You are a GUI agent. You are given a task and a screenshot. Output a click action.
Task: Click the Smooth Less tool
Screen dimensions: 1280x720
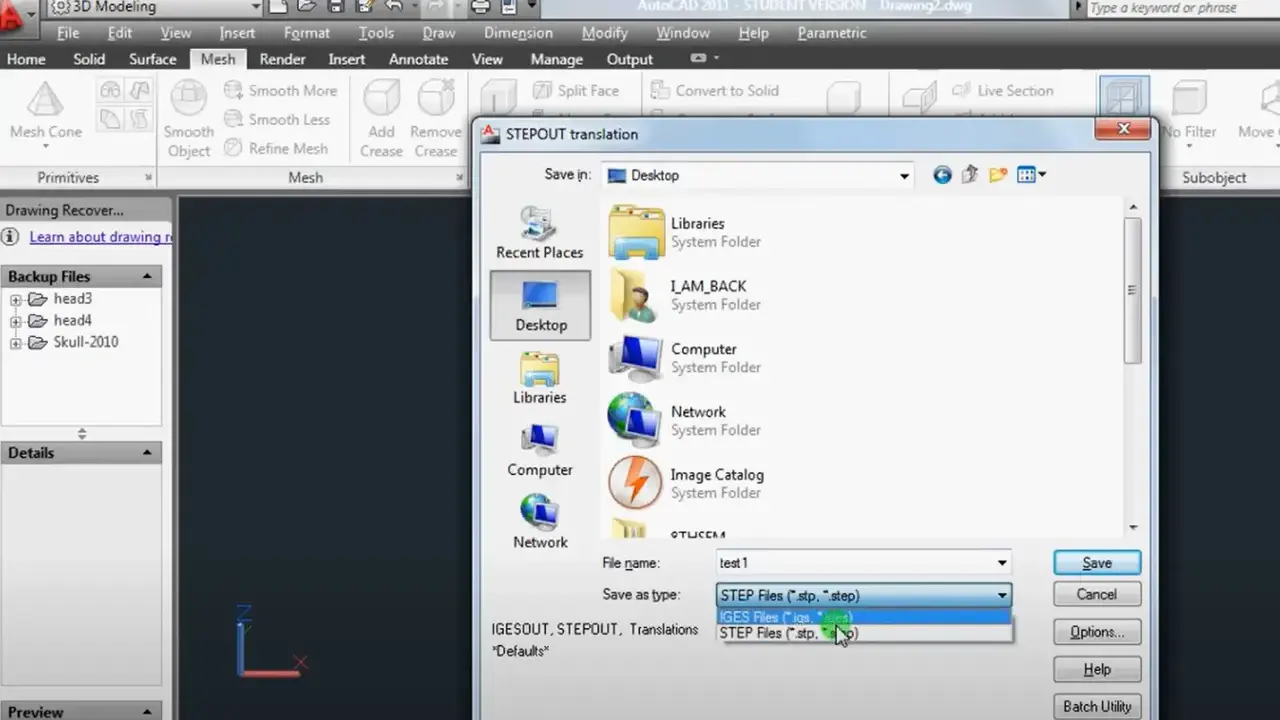[277, 119]
